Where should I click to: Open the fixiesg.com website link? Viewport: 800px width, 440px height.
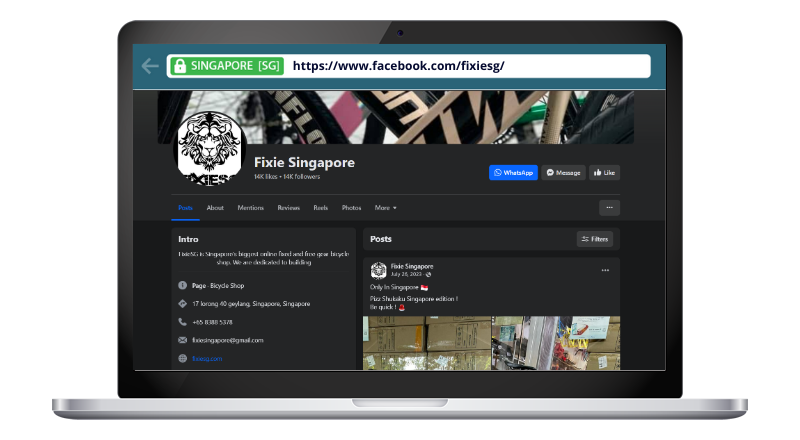tap(207, 358)
